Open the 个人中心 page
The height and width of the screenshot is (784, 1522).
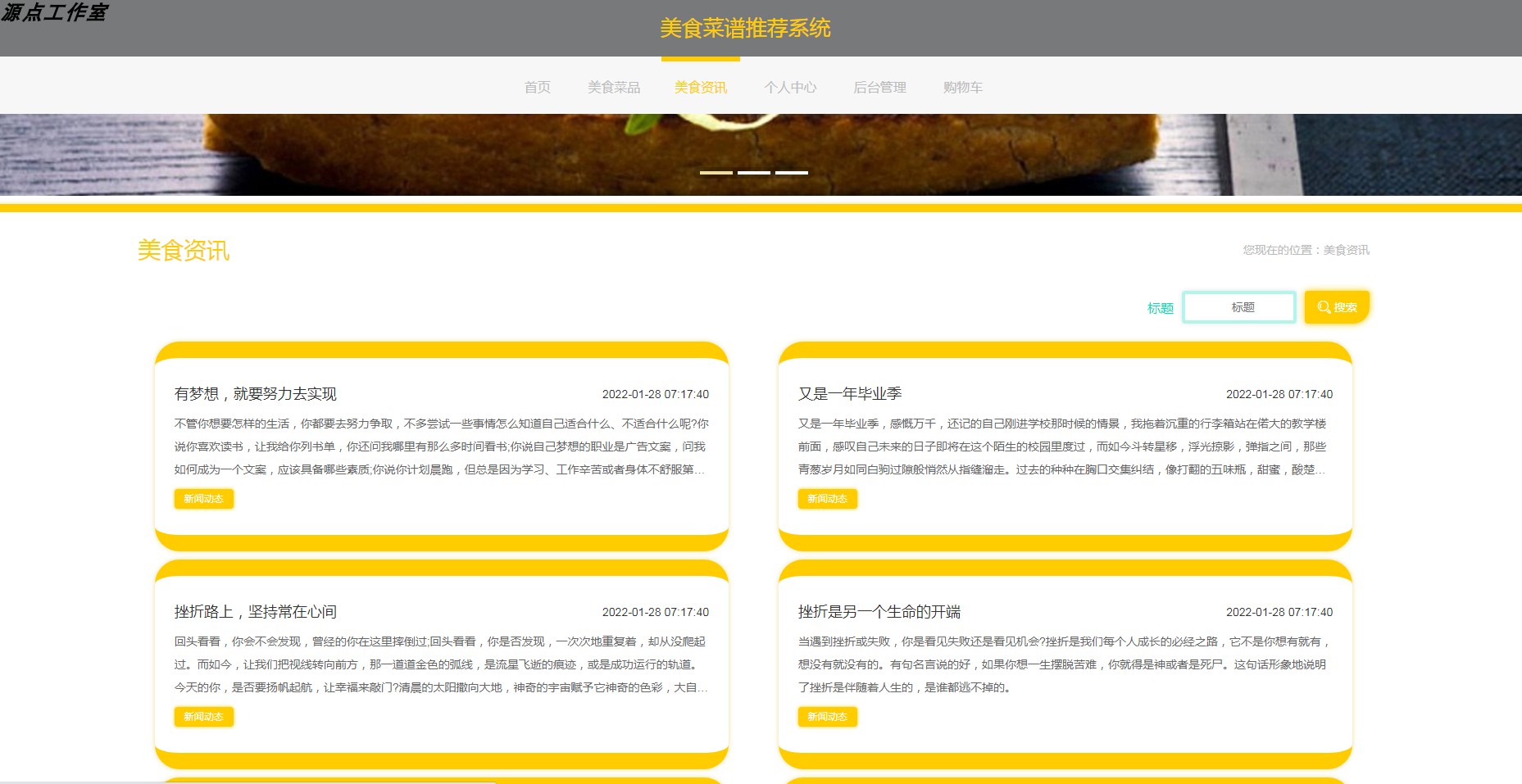[x=790, y=87]
